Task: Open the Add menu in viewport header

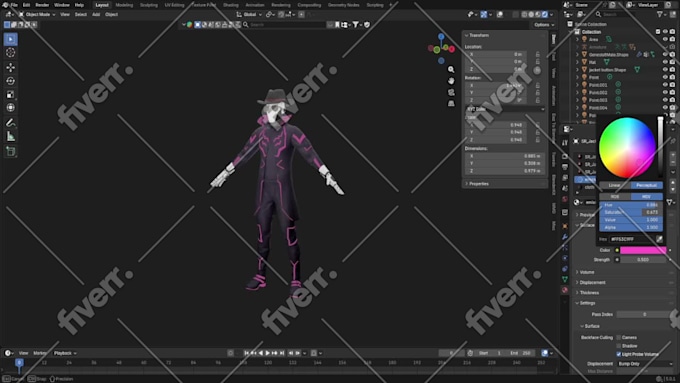Action: (x=96, y=14)
